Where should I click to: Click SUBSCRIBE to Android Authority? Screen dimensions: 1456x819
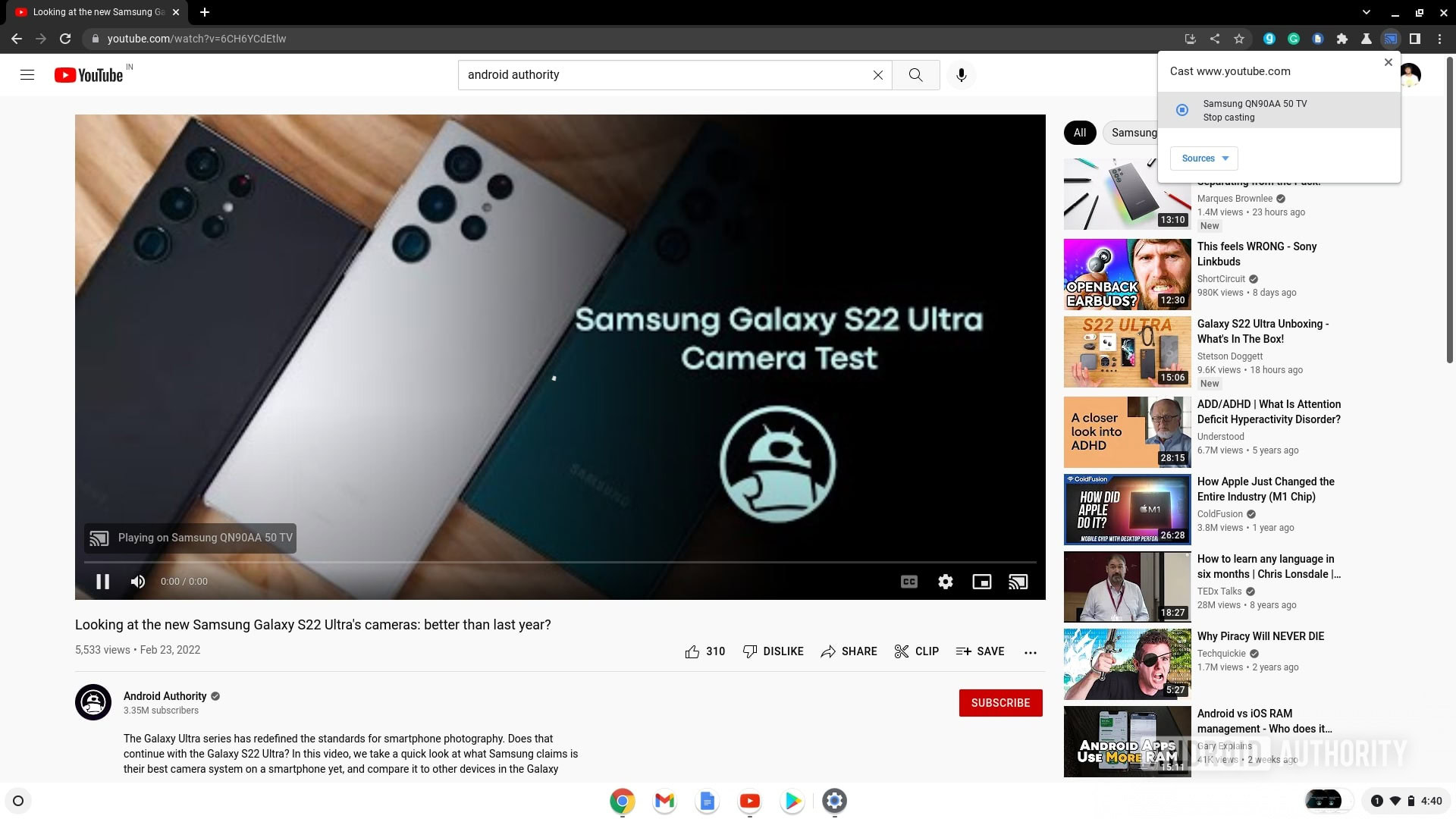tap(1001, 703)
